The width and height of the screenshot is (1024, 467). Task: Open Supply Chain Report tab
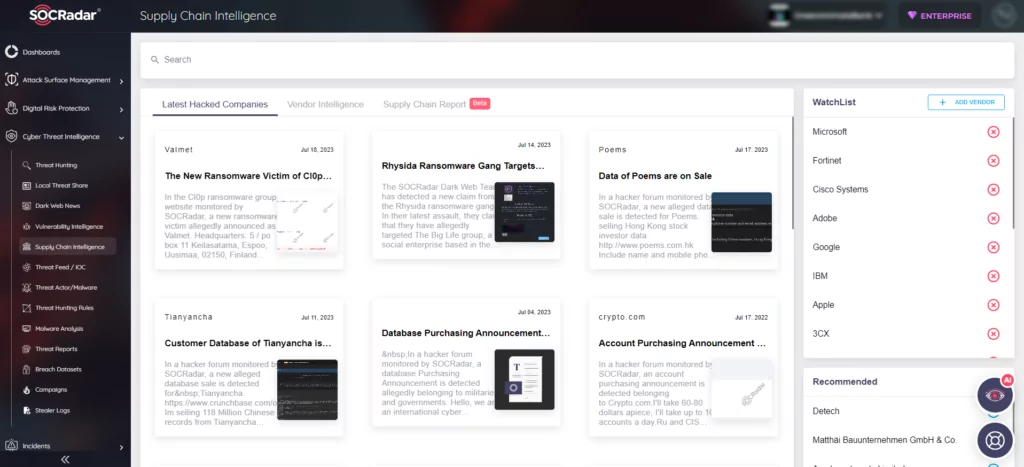436,104
